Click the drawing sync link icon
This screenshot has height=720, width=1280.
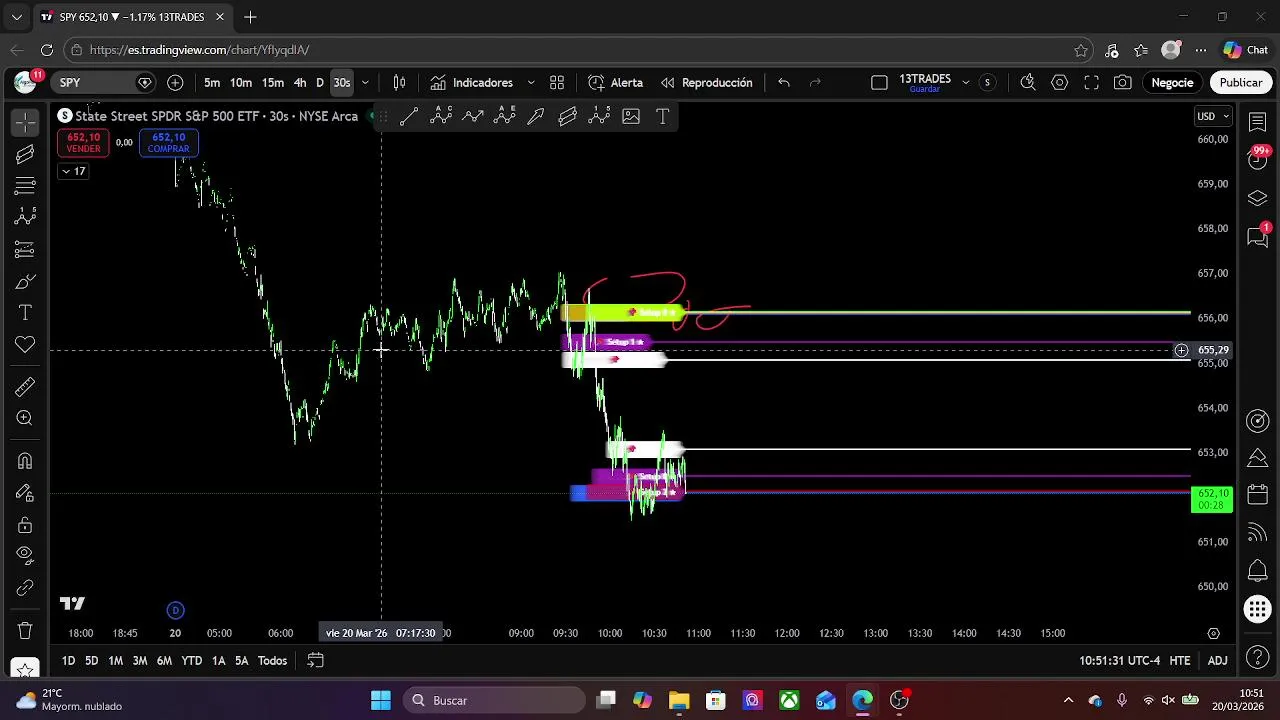pos(25,588)
